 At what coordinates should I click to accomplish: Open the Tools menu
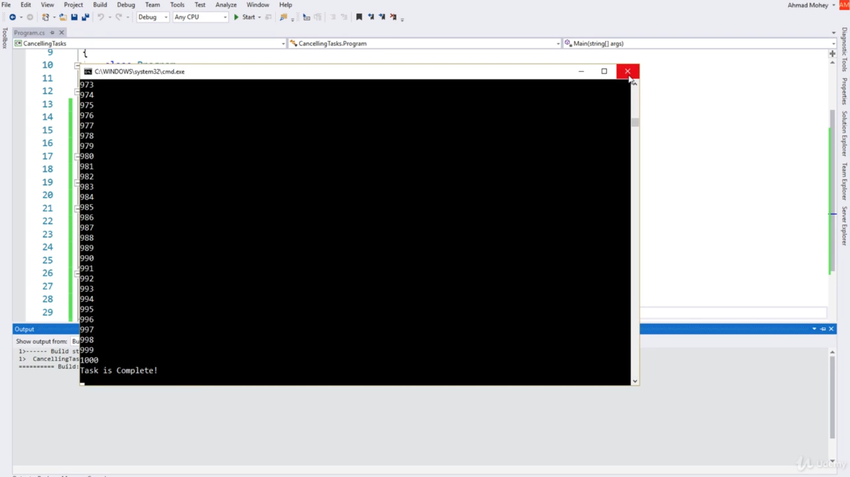177,5
